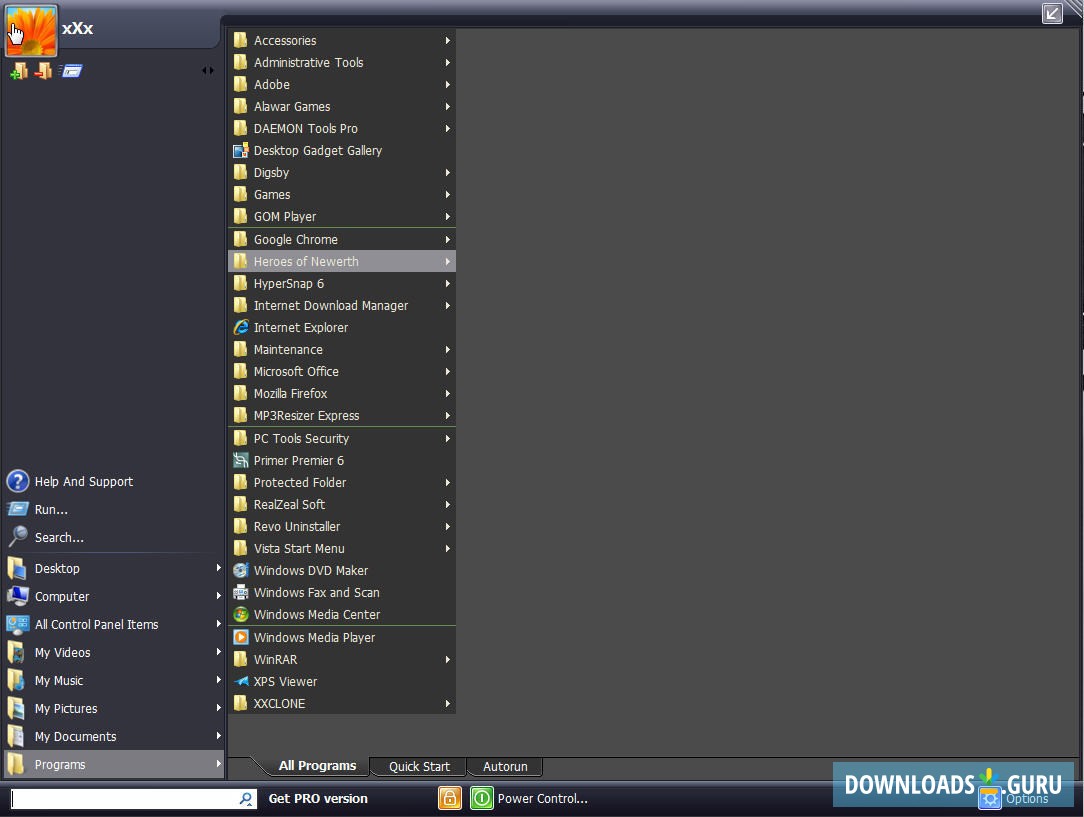The image size is (1084, 817).
Task: Open DAEMON Tools Pro folder
Action: pos(342,129)
